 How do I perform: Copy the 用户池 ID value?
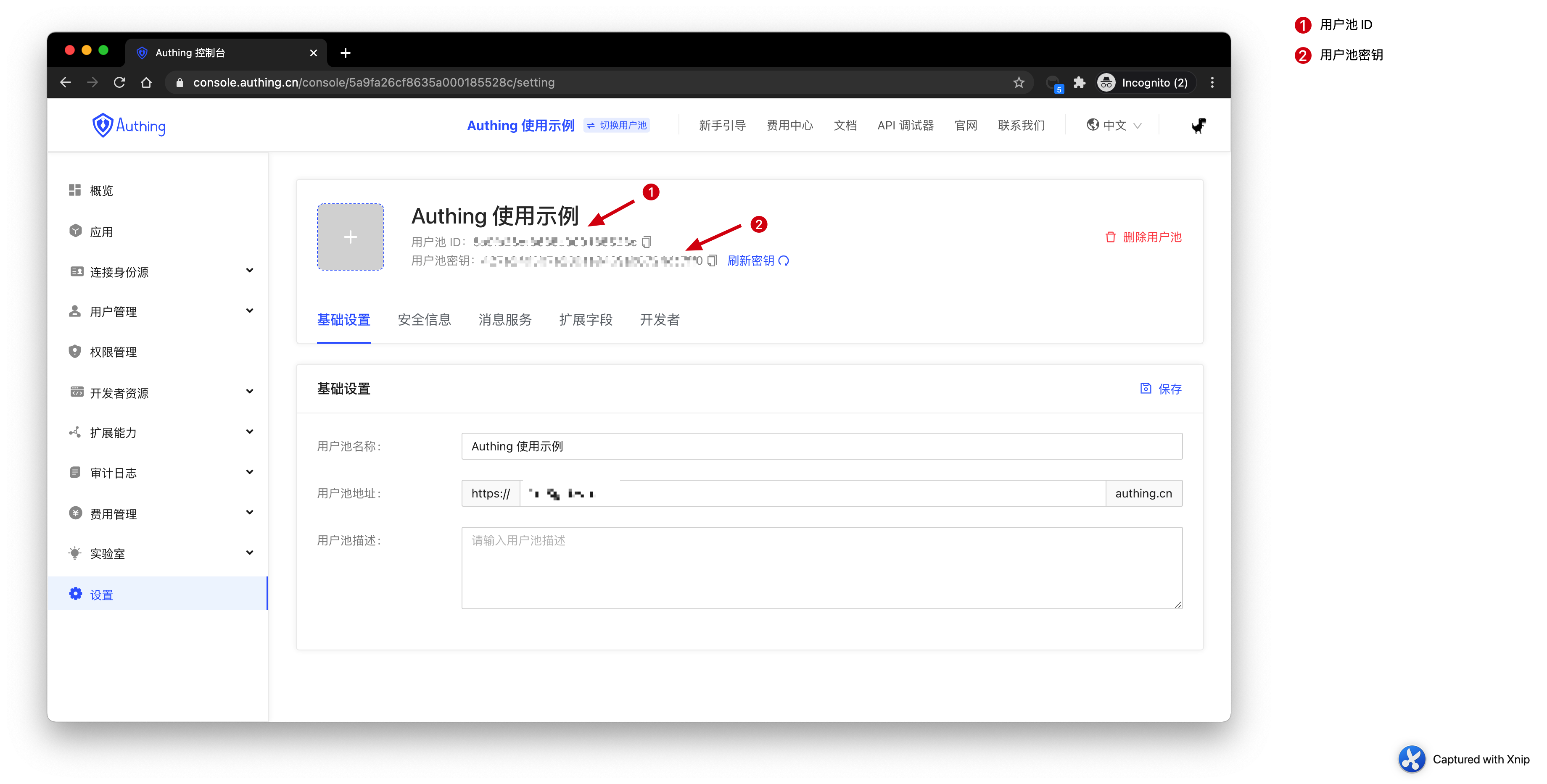point(647,242)
